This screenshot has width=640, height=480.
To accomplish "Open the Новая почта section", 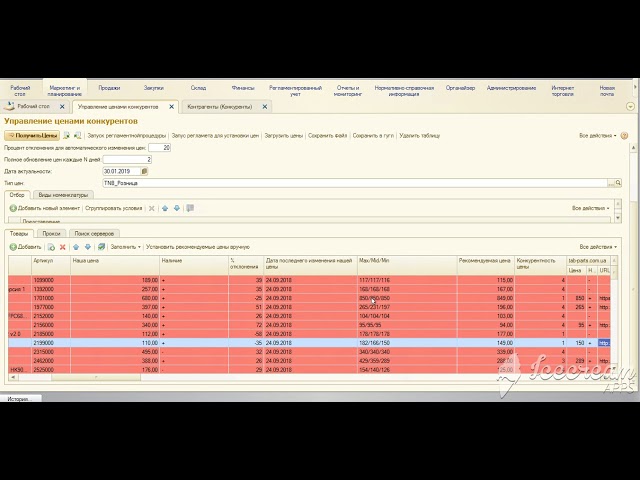I will point(607,91).
